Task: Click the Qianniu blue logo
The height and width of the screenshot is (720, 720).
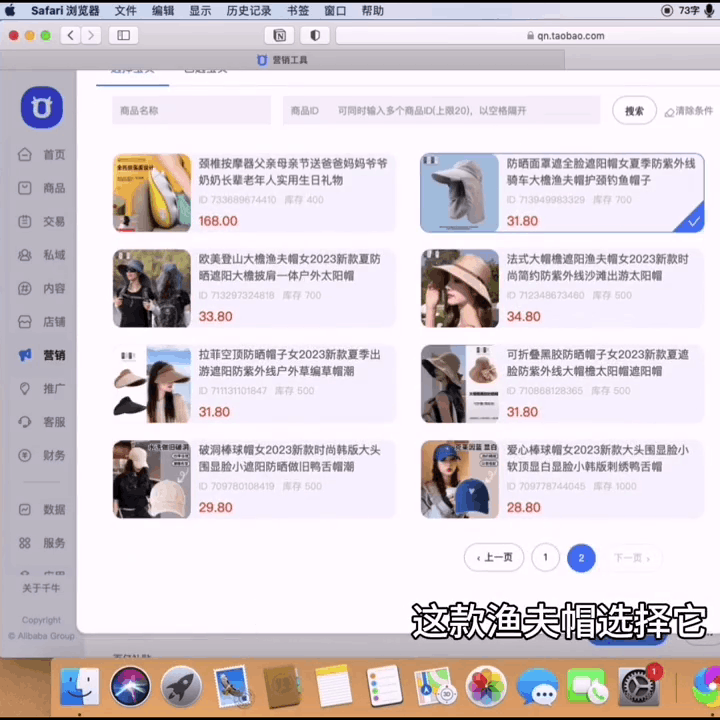Action: pos(42,107)
